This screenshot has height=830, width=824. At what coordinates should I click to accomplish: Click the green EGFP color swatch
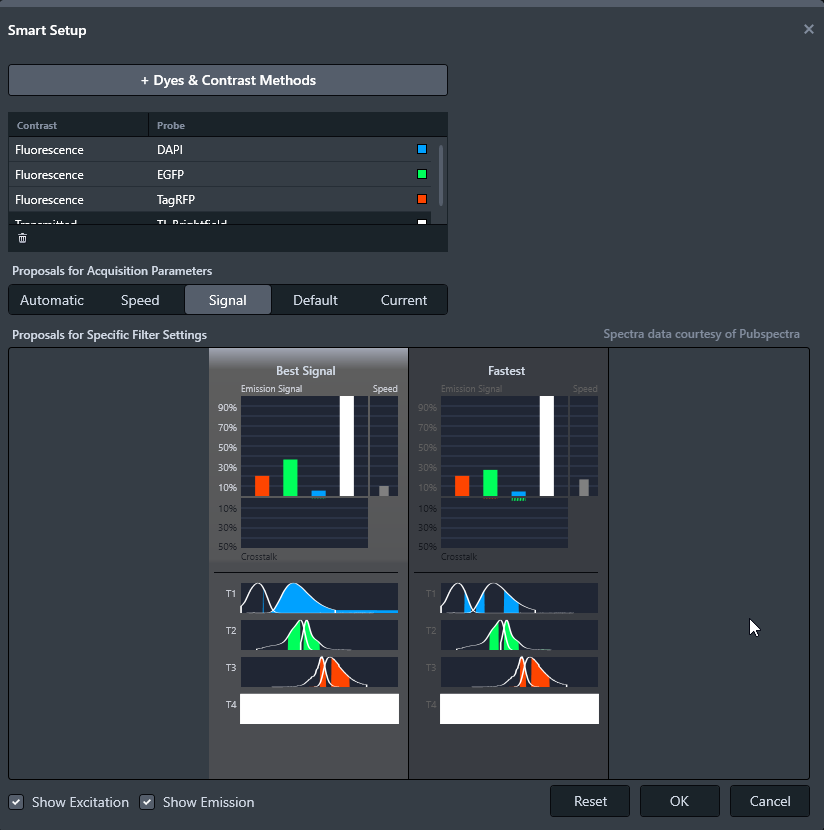[422, 175]
